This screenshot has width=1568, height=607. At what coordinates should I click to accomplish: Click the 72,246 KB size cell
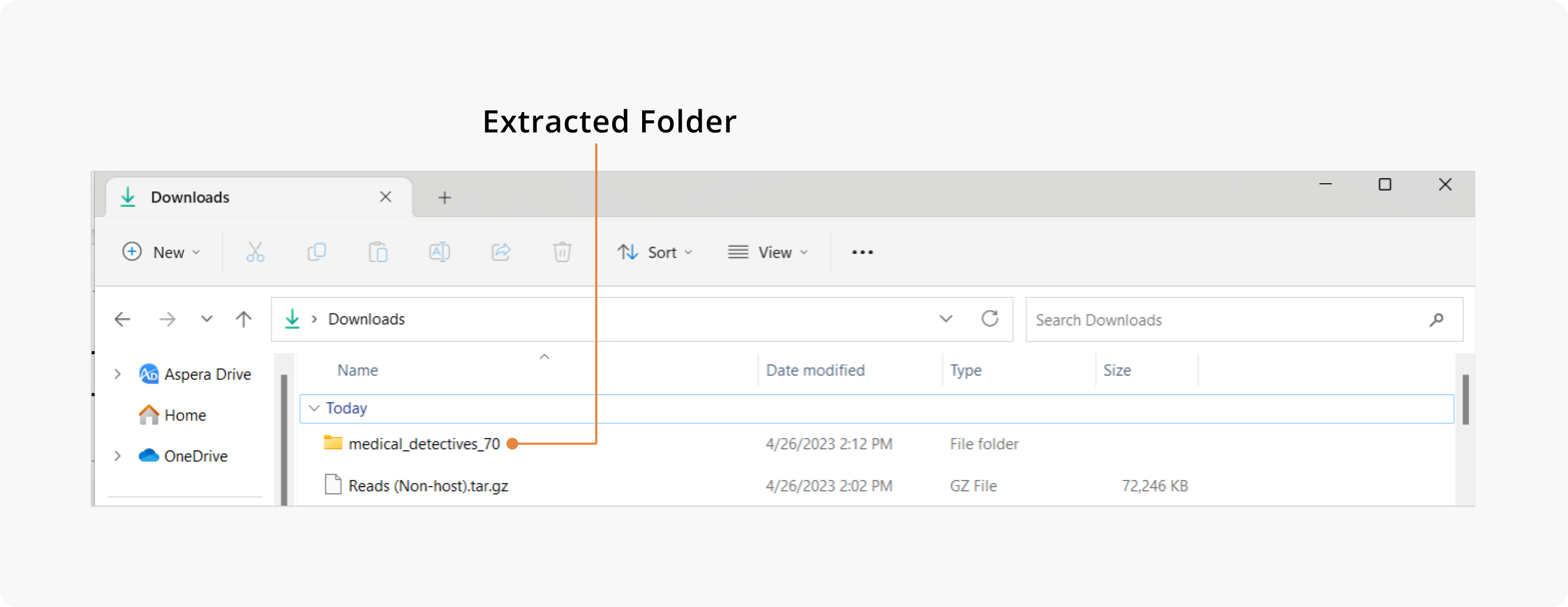pos(1154,486)
